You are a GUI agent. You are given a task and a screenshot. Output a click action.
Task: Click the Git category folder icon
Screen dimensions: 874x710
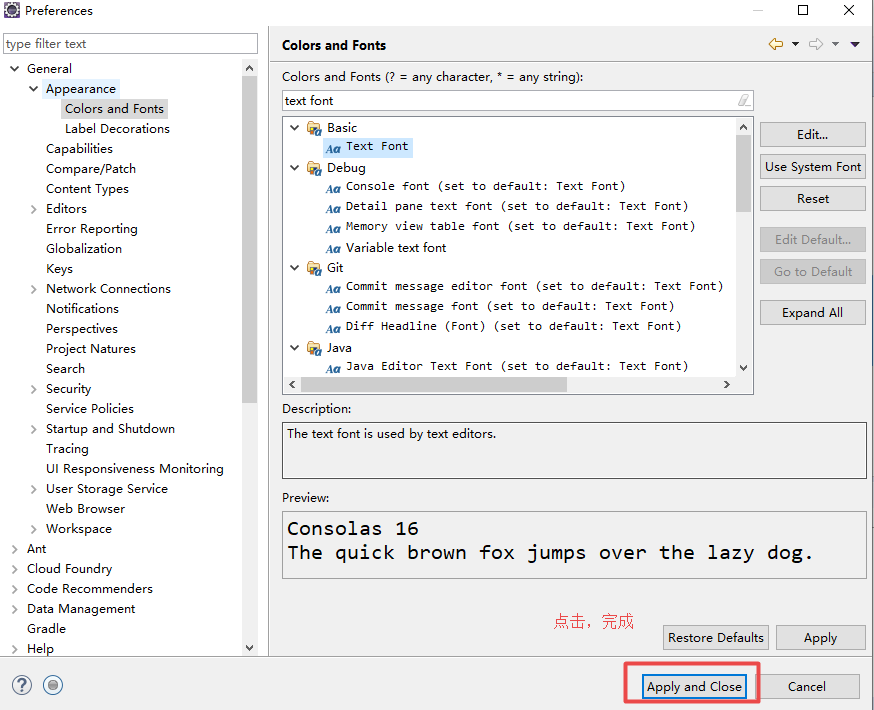click(x=314, y=269)
